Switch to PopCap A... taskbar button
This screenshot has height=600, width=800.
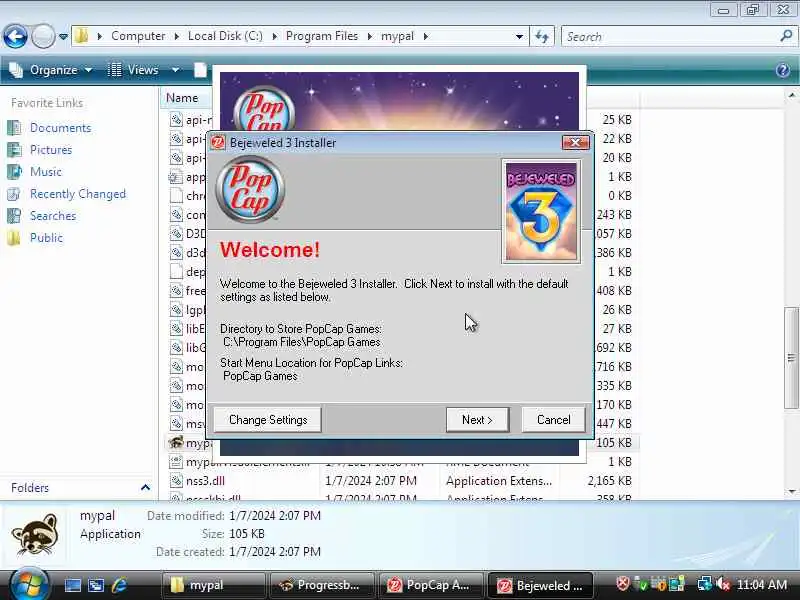(431, 585)
